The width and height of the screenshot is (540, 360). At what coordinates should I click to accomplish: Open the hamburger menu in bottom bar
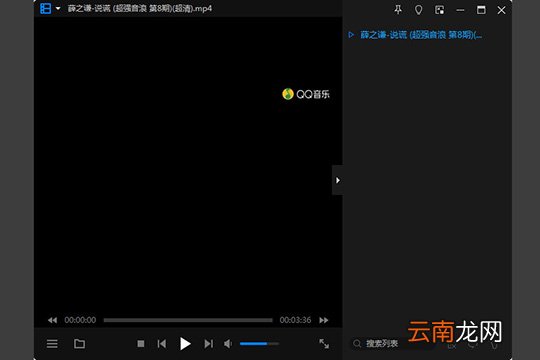click(52, 344)
